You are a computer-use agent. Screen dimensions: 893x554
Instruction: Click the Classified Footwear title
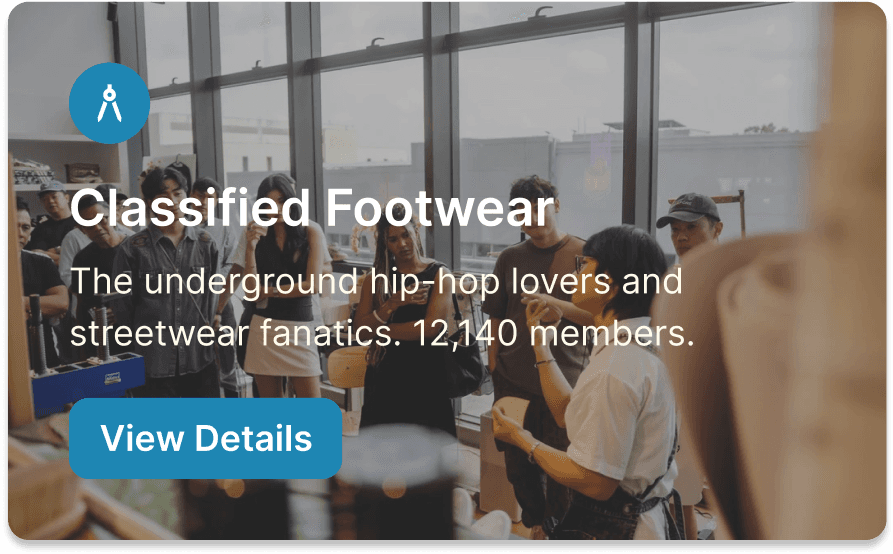click(312, 207)
